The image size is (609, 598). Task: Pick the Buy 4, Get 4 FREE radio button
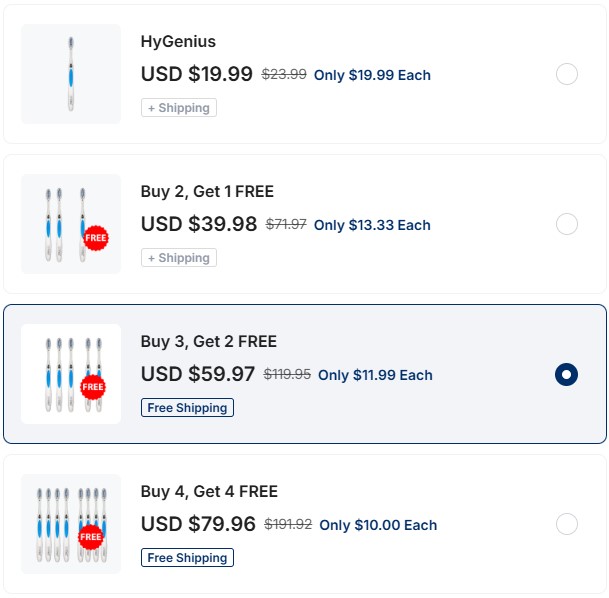pos(566,524)
